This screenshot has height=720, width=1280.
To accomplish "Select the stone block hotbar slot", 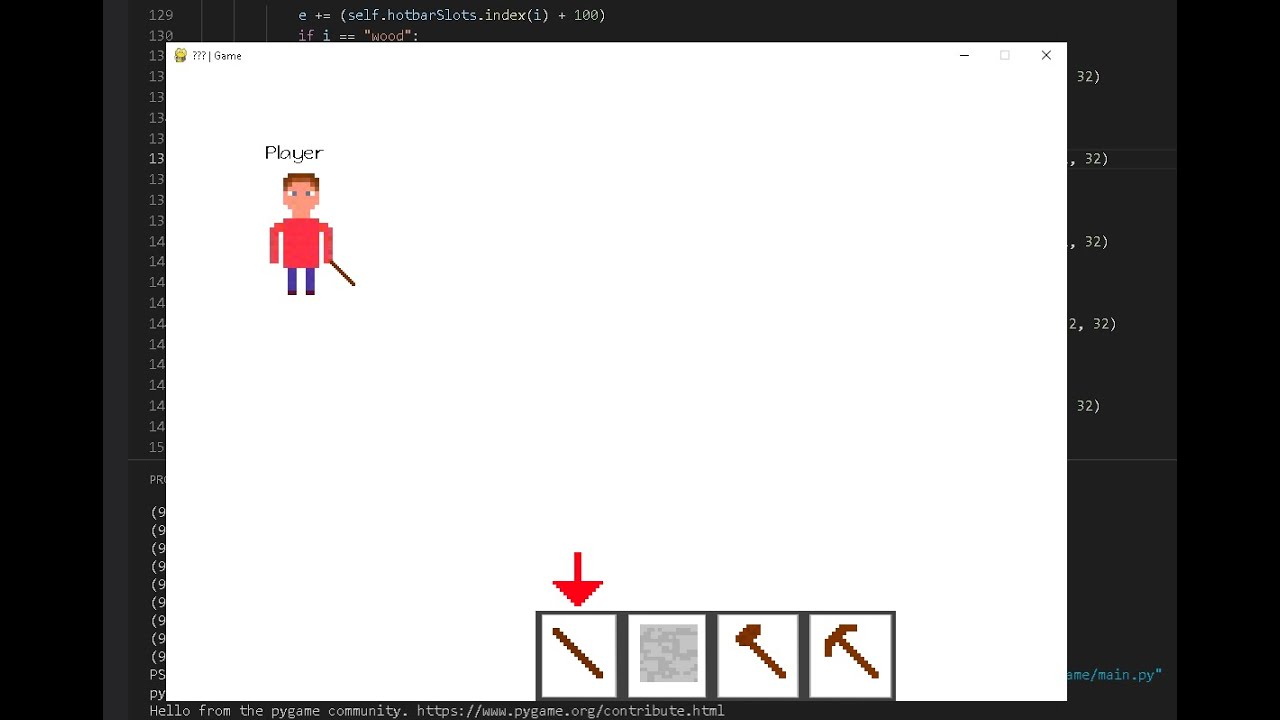I will 668,655.
